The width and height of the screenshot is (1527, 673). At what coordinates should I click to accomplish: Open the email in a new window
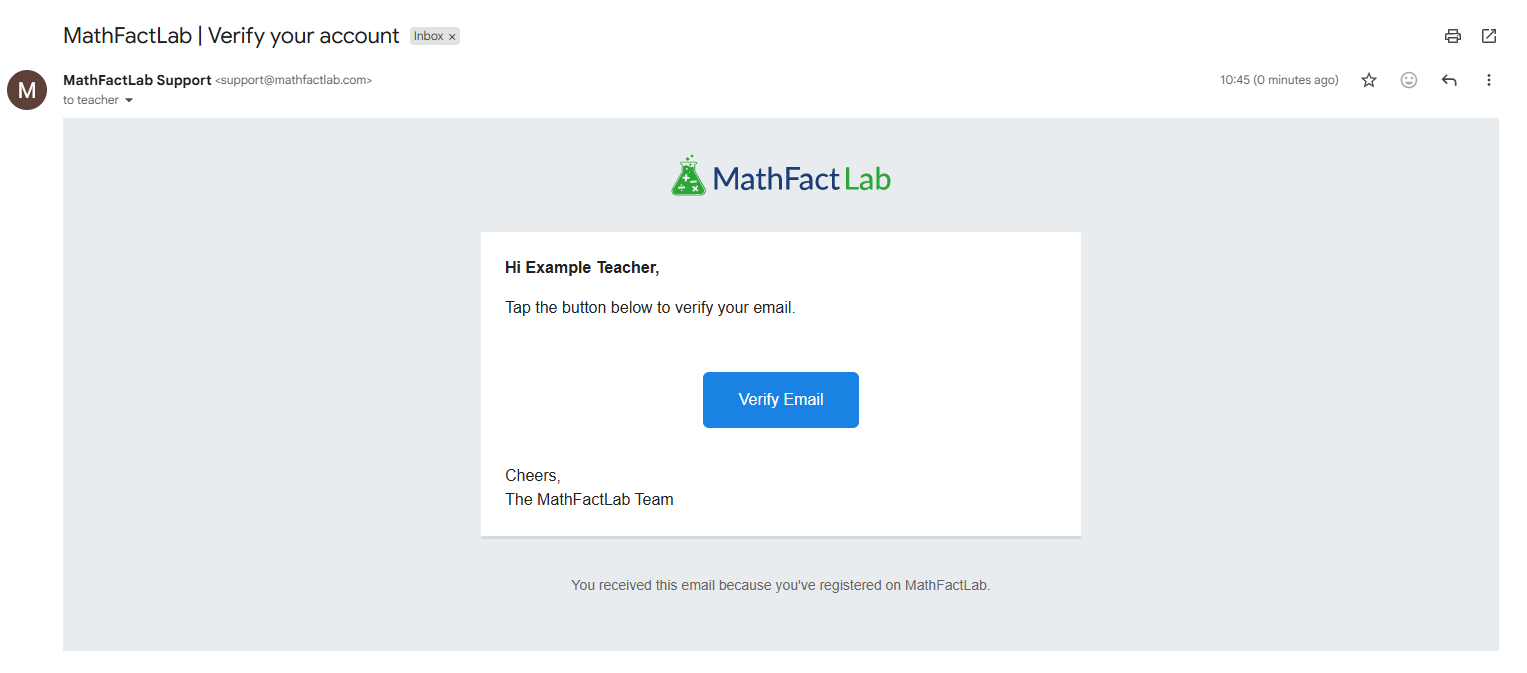tap(1489, 36)
